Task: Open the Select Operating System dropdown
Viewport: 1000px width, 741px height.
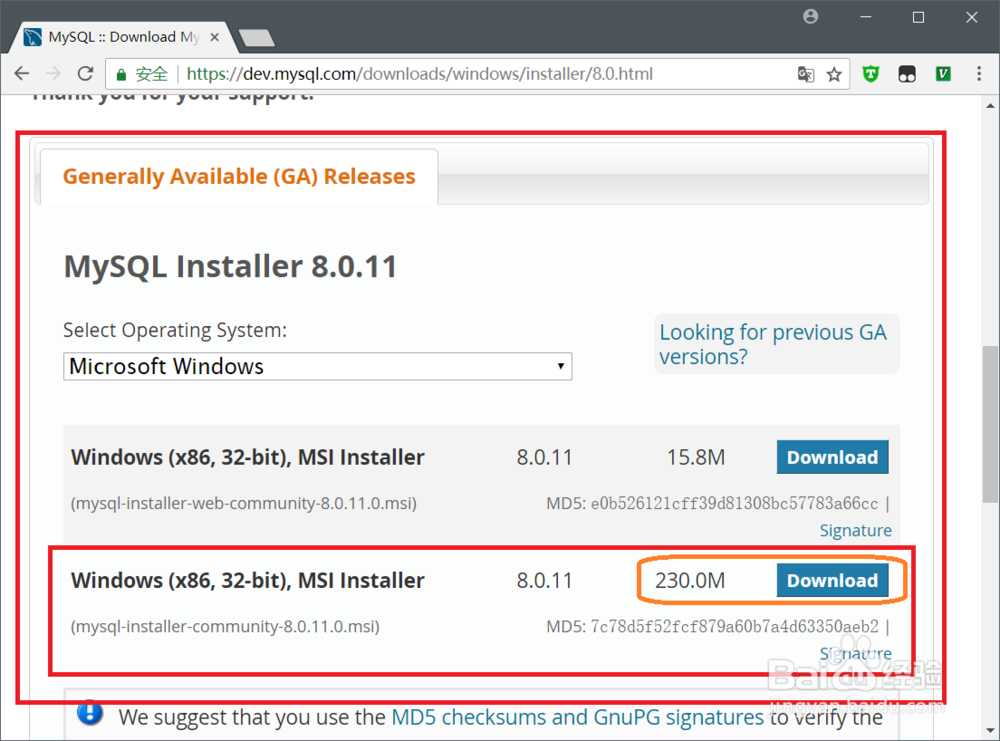Action: point(318,366)
